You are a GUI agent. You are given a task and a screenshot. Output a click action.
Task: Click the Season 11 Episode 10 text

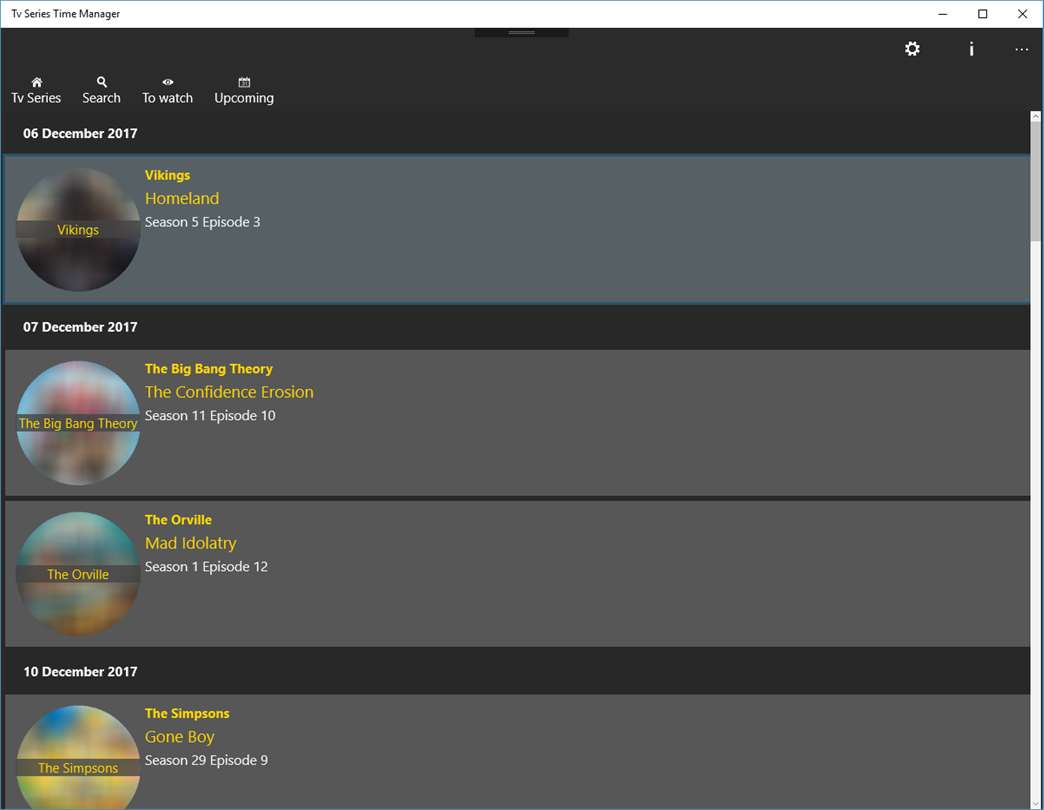pos(210,415)
